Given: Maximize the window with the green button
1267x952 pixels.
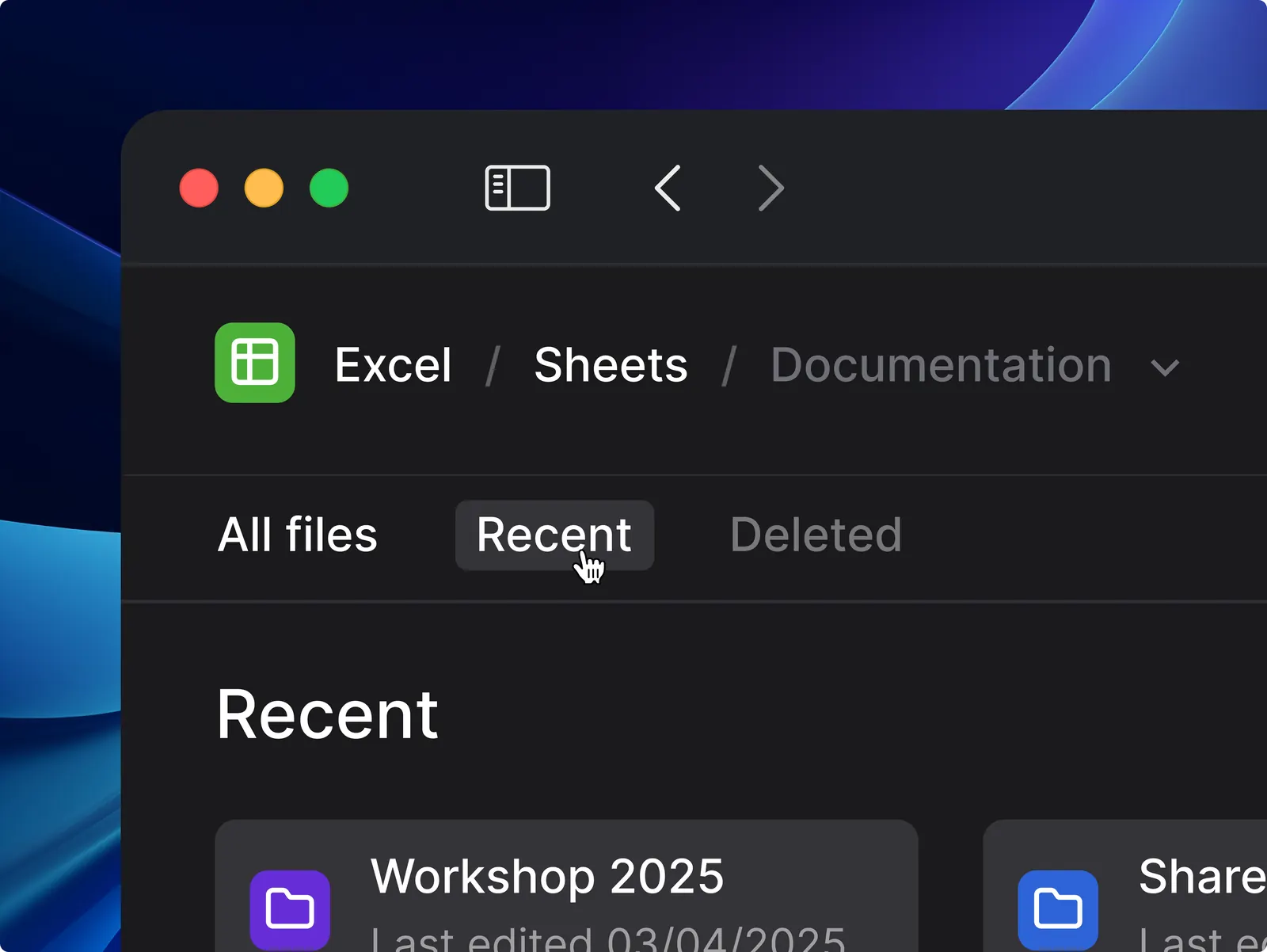Looking at the screenshot, I should (x=329, y=188).
